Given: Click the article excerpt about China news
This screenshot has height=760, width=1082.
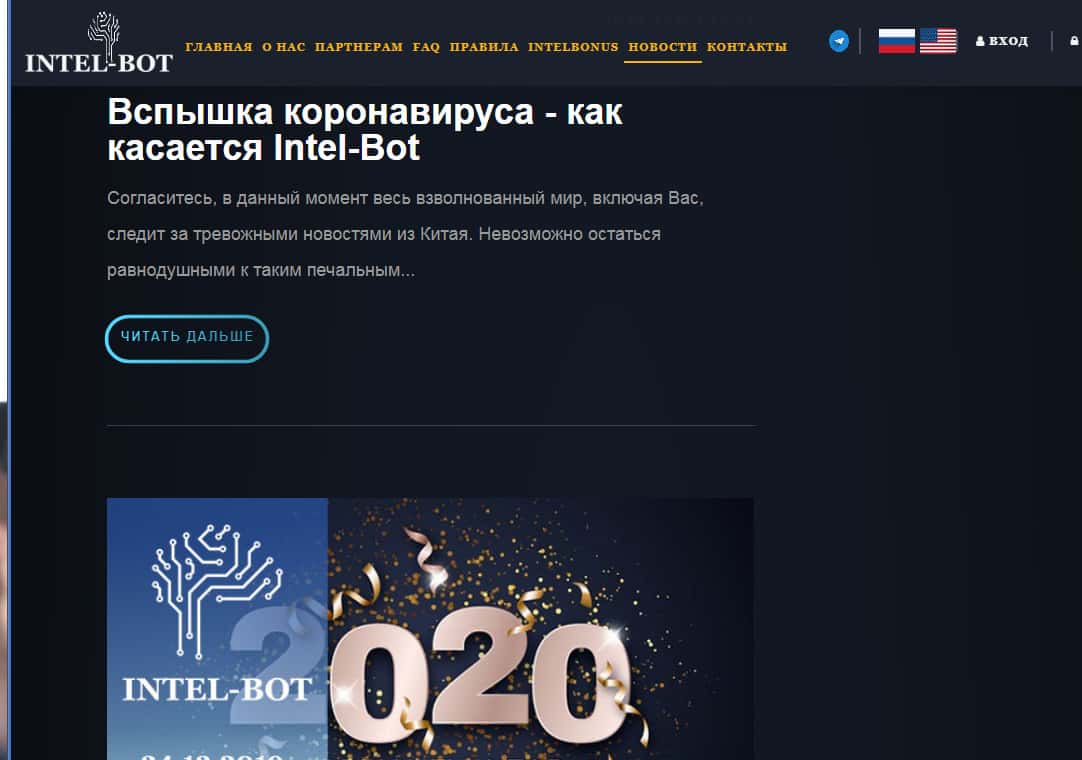Looking at the screenshot, I should point(405,234).
